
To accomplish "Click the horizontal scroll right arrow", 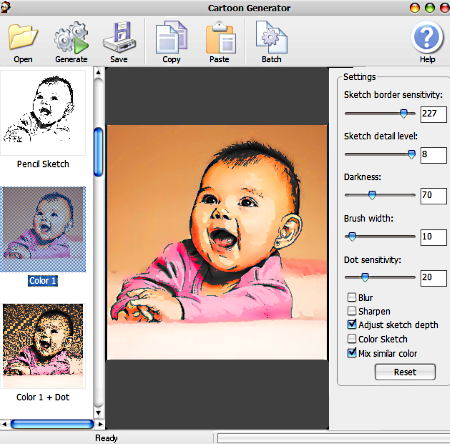I will click(x=100, y=424).
